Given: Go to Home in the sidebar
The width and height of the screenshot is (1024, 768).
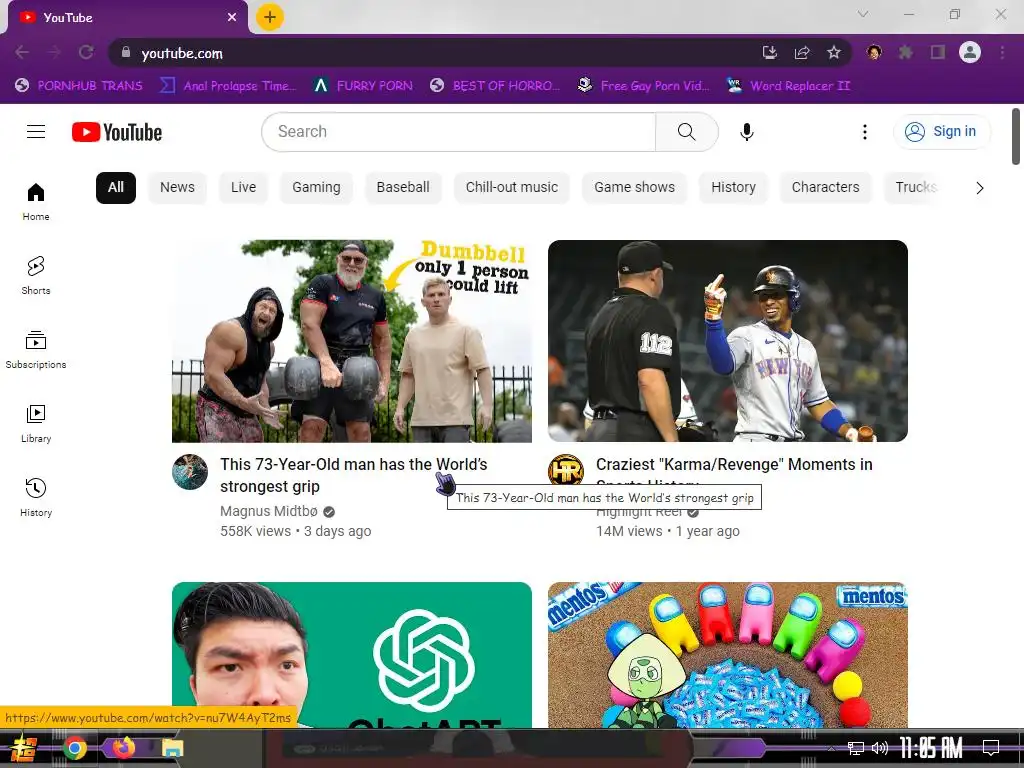Looking at the screenshot, I should pos(36,202).
